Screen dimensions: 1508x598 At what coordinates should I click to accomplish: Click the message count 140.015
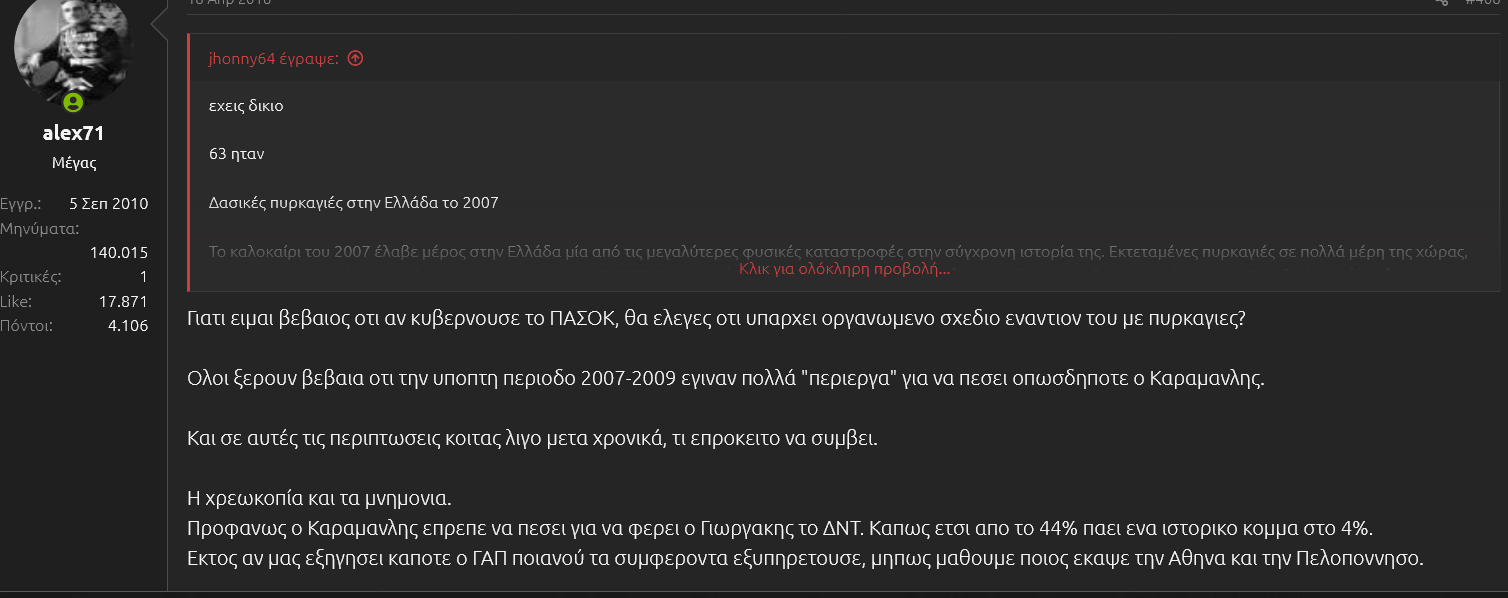(118, 252)
